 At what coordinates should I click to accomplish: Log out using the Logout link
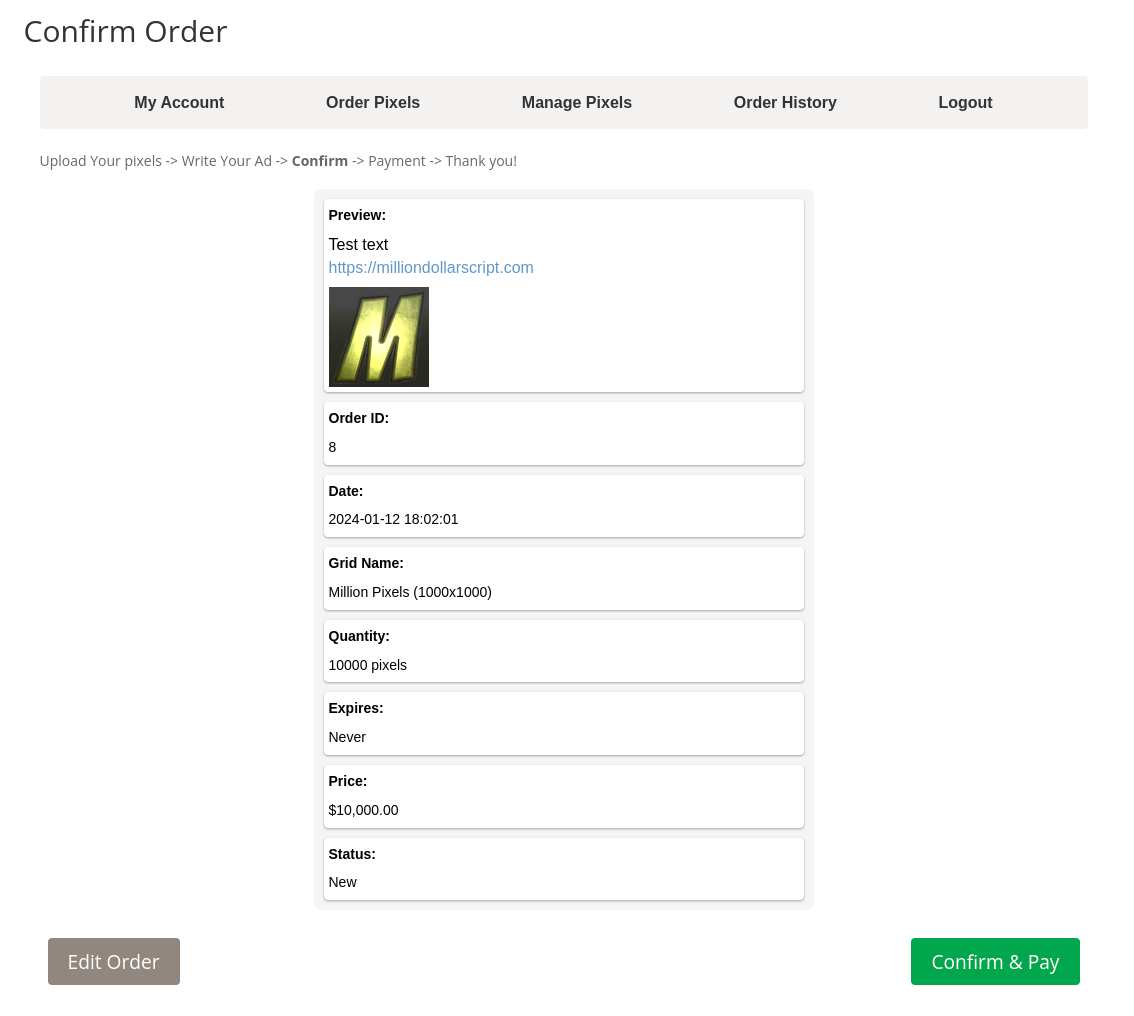pos(965,102)
